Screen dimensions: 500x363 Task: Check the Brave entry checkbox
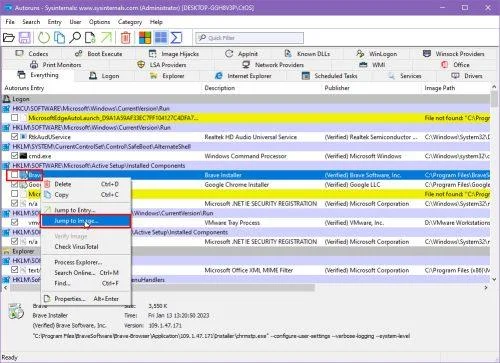(14, 175)
